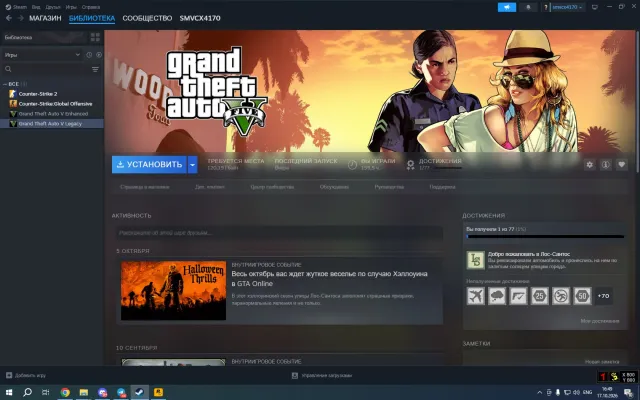Screen dimensions: 640x400
Task: Open the store page link
Action: [144, 187]
